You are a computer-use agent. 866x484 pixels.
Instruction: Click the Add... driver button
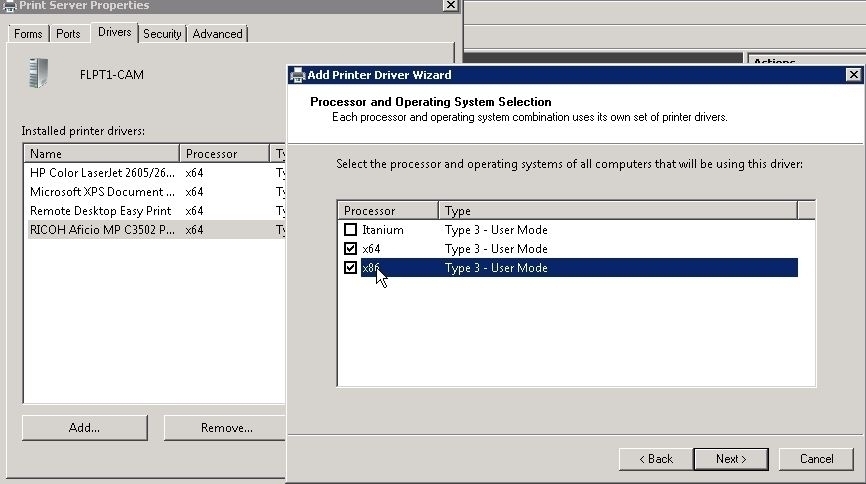(84, 428)
